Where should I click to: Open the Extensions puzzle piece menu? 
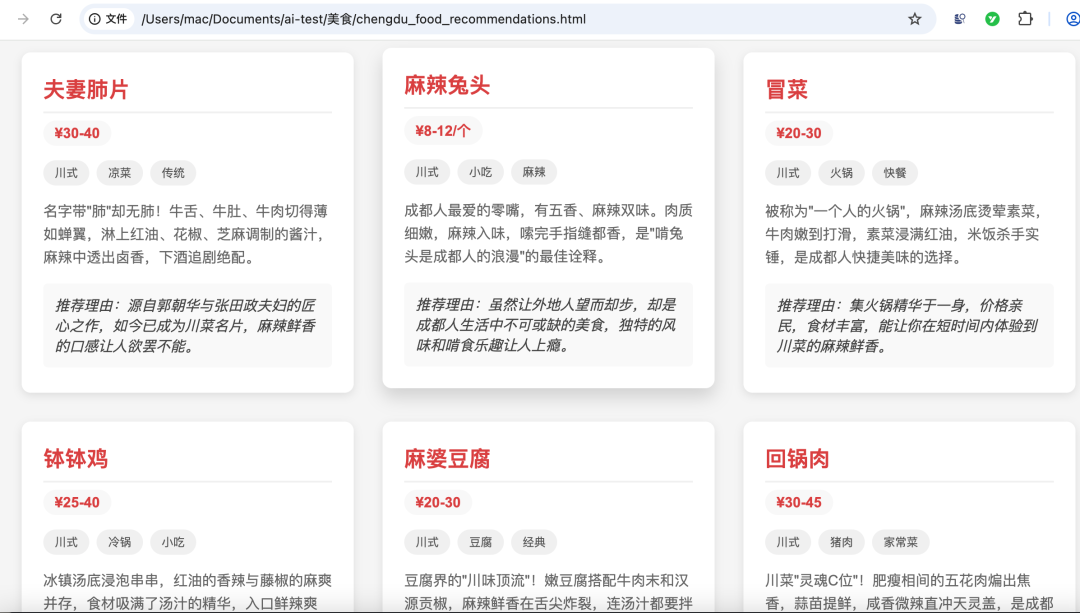point(1025,19)
